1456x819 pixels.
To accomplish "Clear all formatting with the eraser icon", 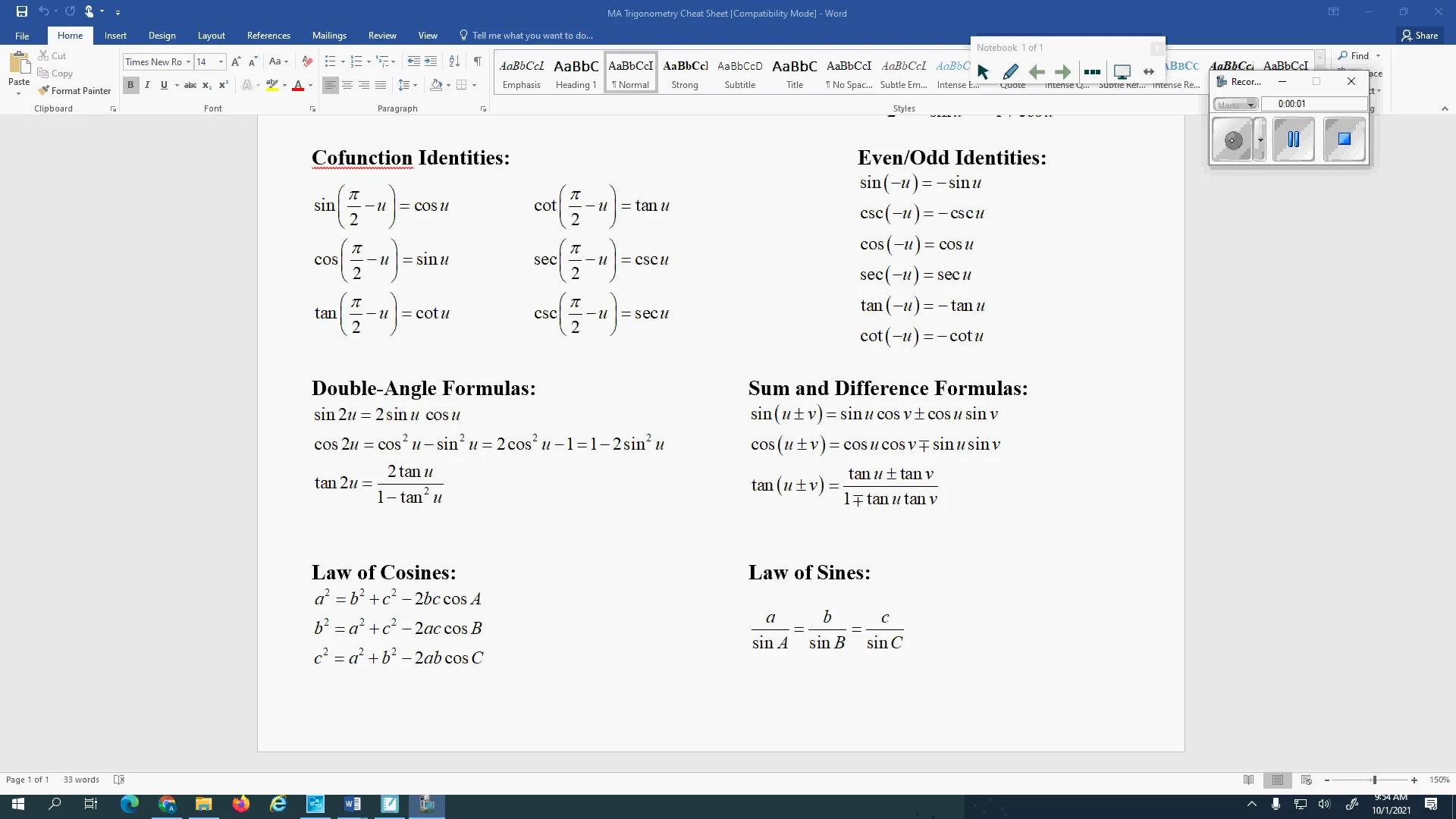I will (x=307, y=61).
